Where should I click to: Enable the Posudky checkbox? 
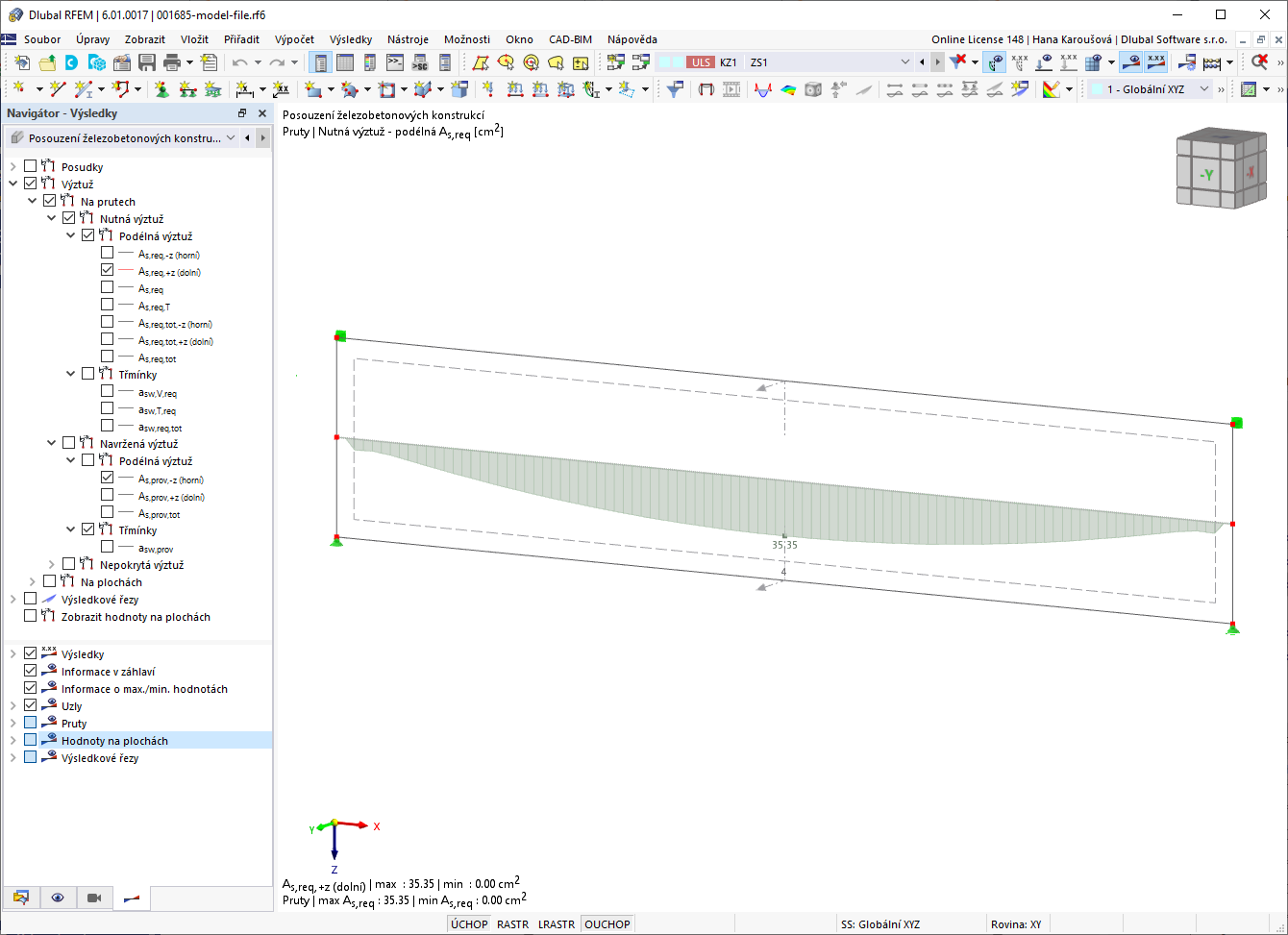click(x=31, y=166)
